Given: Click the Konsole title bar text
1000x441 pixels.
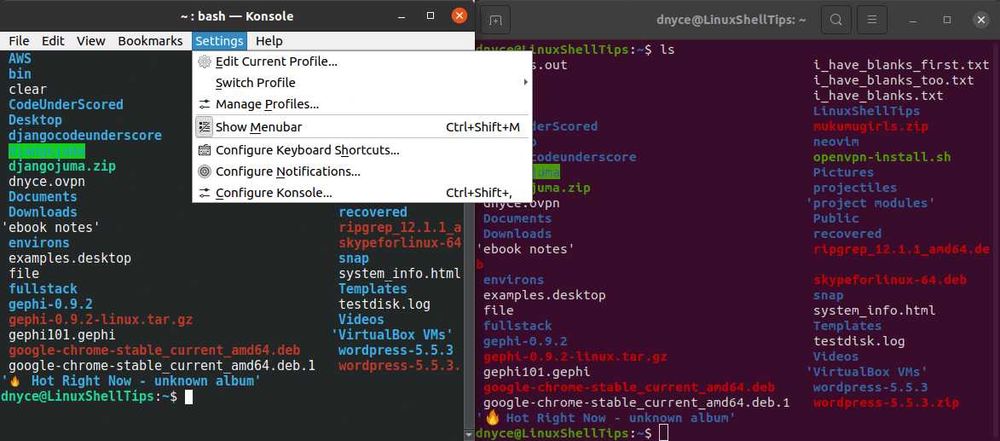Looking at the screenshot, I should (x=237, y=16).
